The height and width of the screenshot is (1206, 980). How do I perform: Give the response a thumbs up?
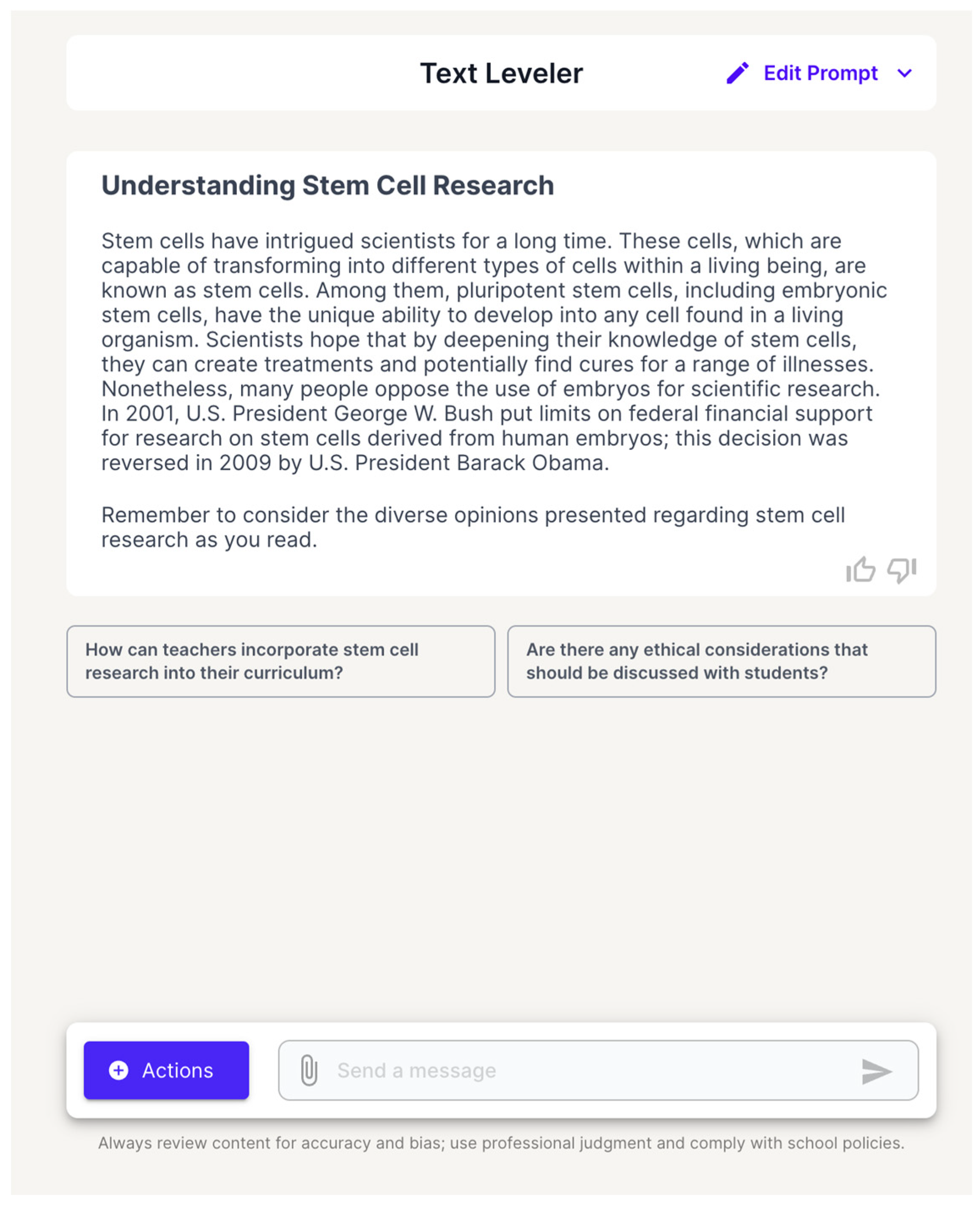coord(860,570)
